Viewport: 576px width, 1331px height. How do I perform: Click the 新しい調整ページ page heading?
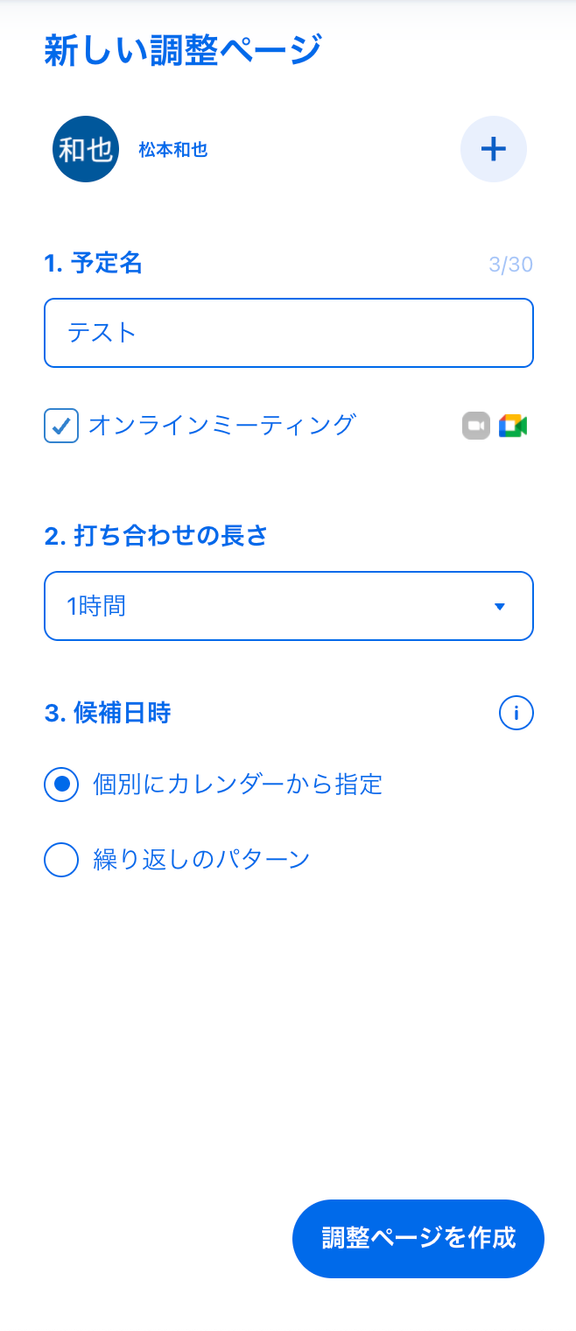pyautogui.click(x=183, y=49)
